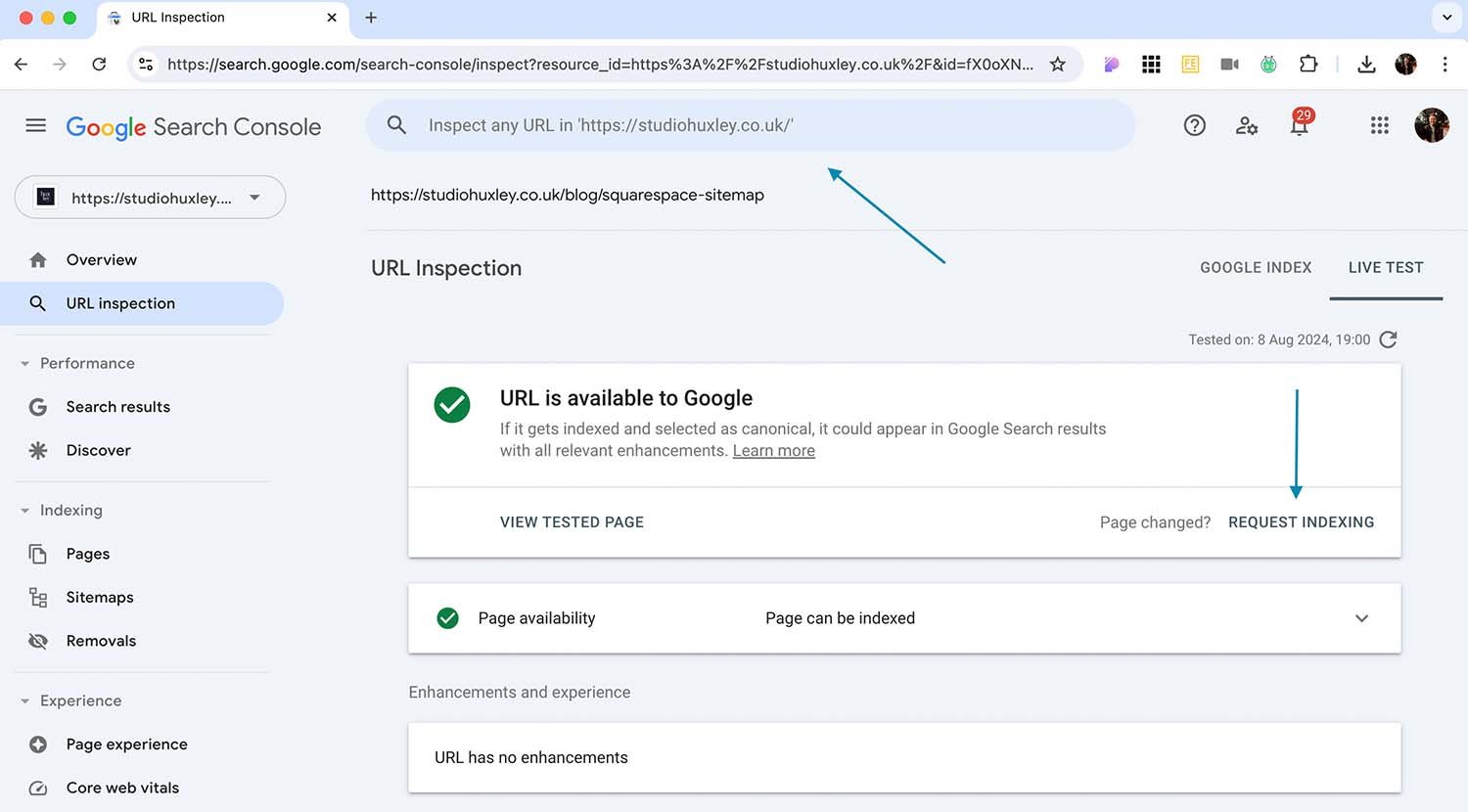Open the Google apps grid
Screen dimensions: 1468x812
click(1379, 125)
